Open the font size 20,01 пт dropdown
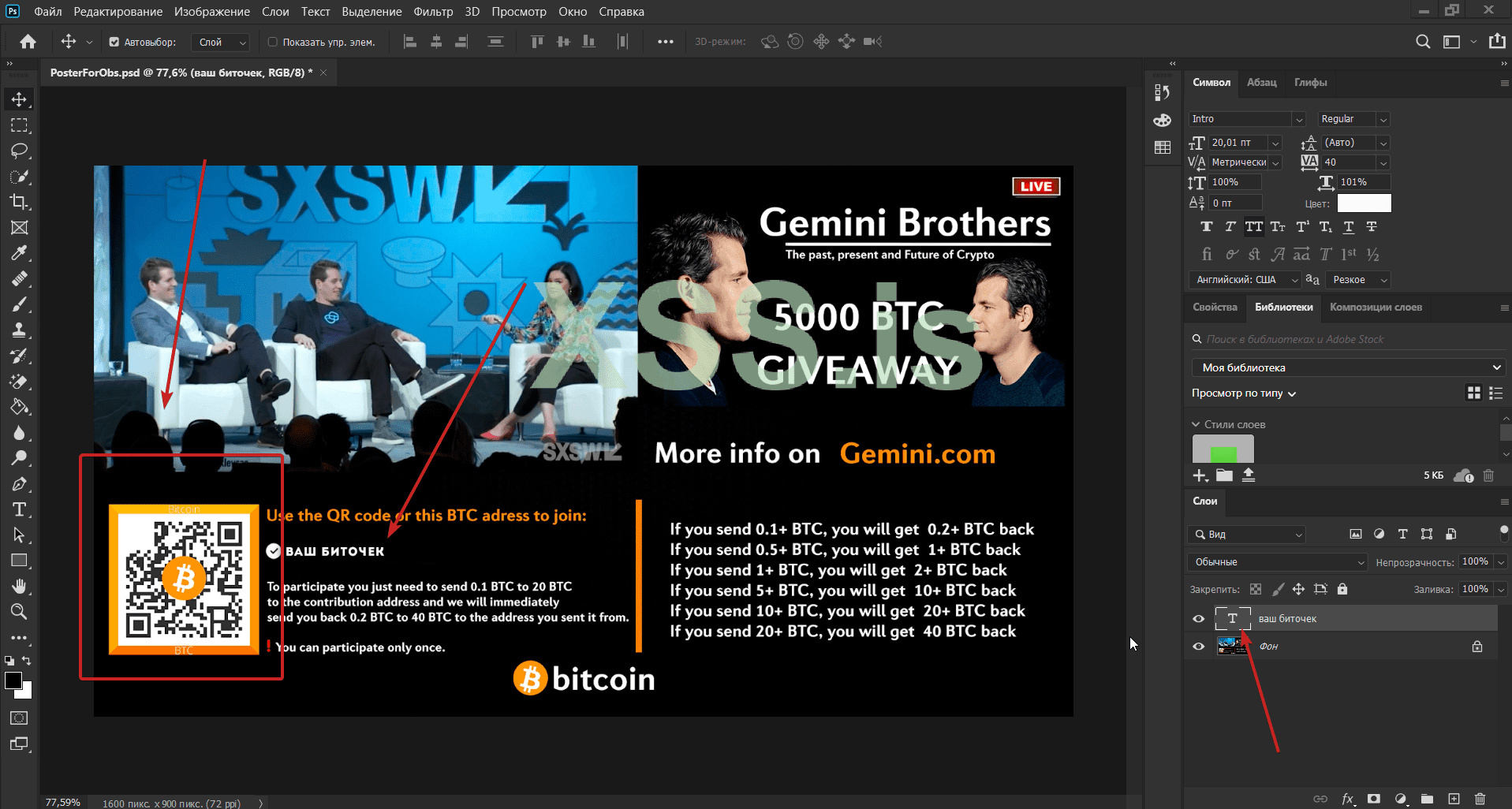 coord(1275,143)
